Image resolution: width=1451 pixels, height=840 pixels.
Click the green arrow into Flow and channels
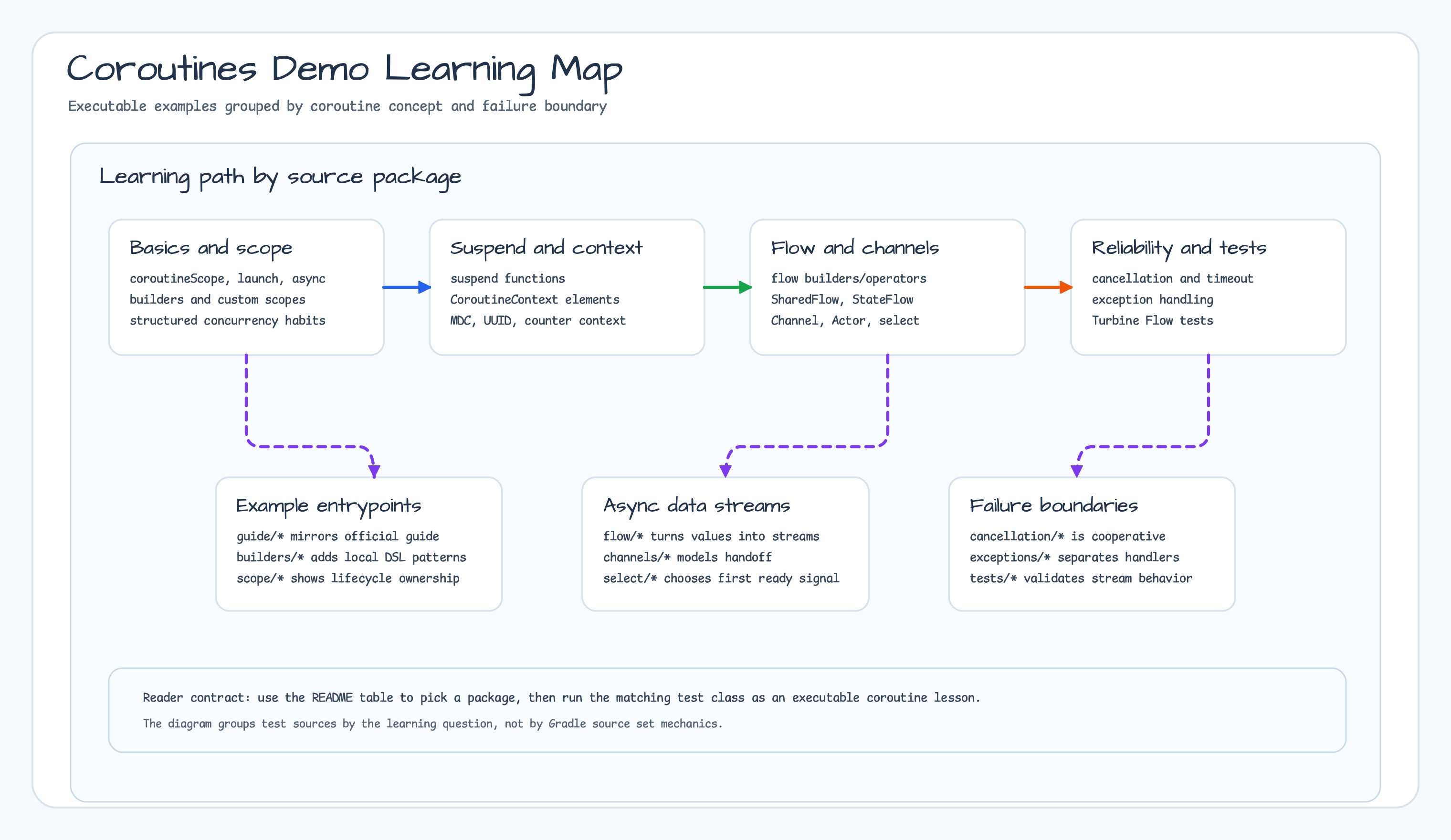[727, 287]
